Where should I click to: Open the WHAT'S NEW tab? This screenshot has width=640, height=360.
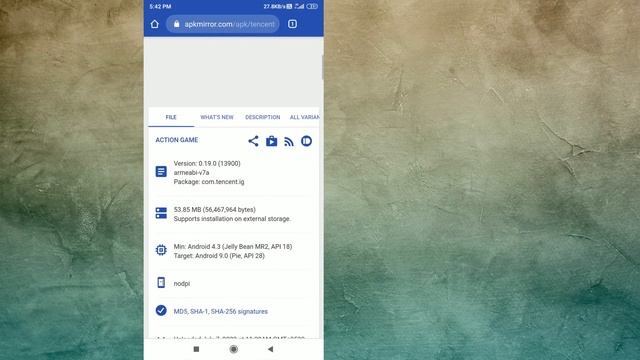217,117
